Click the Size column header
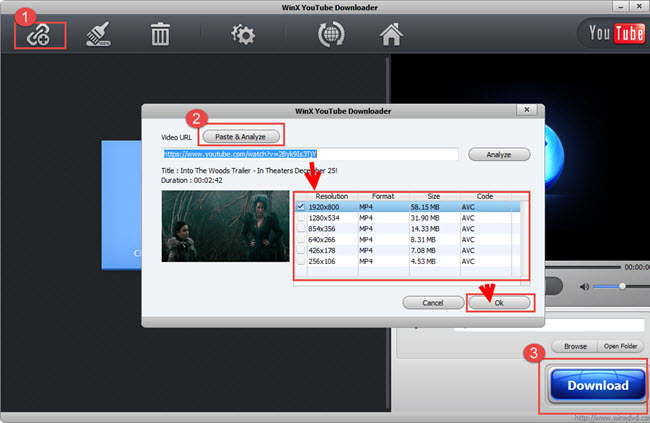This screenshot has height=423, width=650. [434, 196]
